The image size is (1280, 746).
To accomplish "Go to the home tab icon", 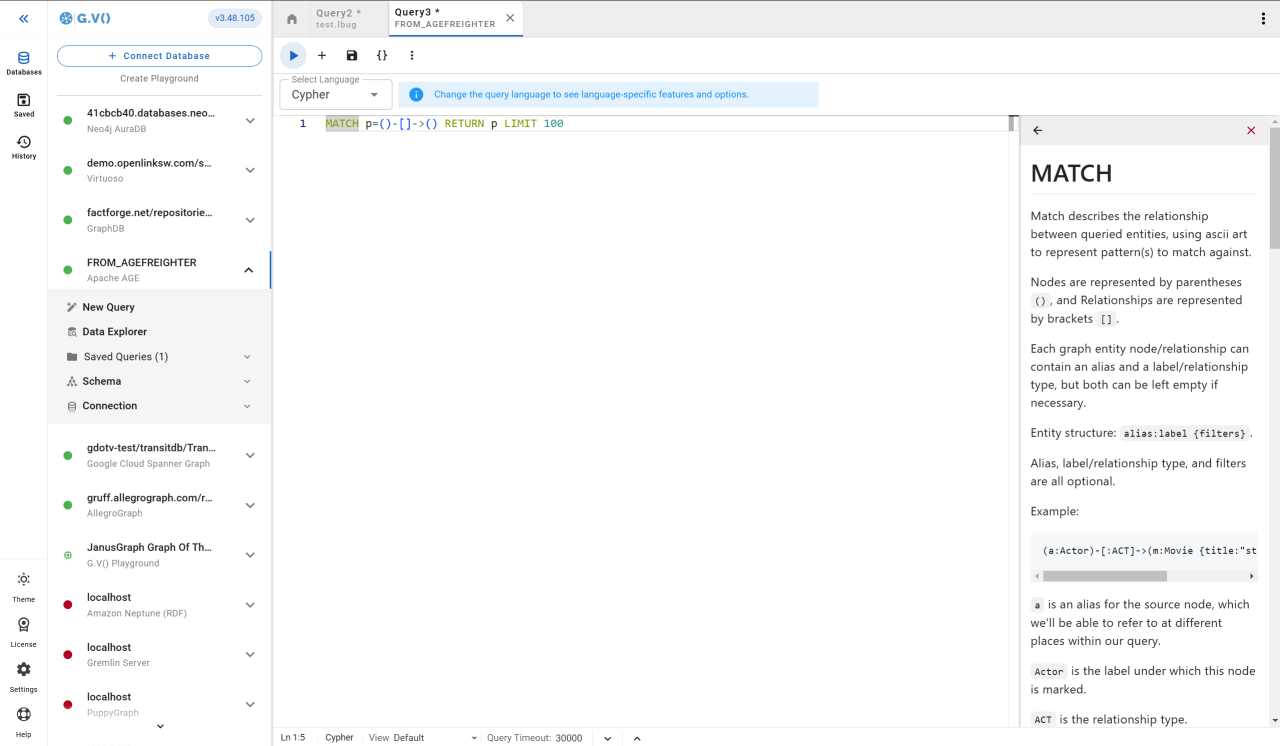I will (x=292, y=19).
